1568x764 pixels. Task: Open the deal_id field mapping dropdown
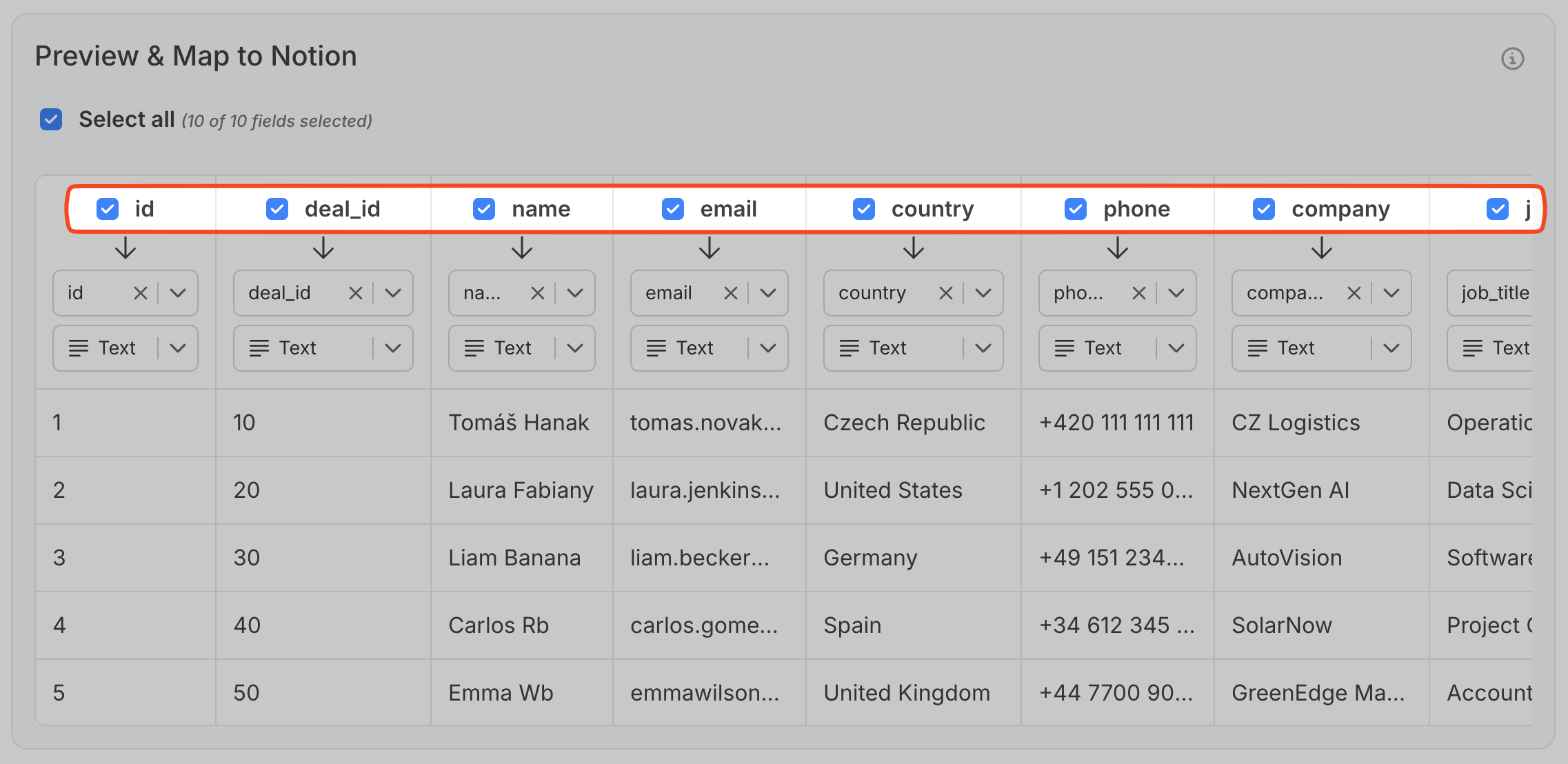(x=392, y=292)
